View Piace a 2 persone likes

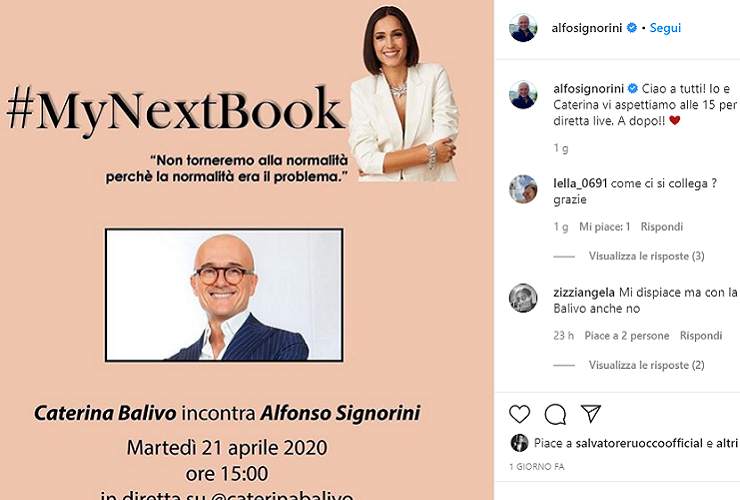tap(627, 336)
